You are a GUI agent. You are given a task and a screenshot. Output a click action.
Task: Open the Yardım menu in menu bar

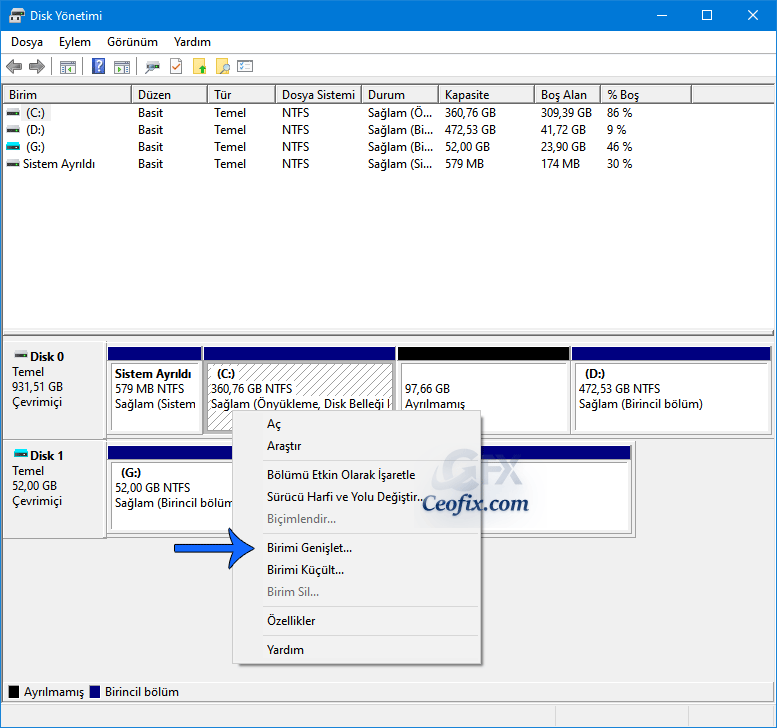click(192, 42)
